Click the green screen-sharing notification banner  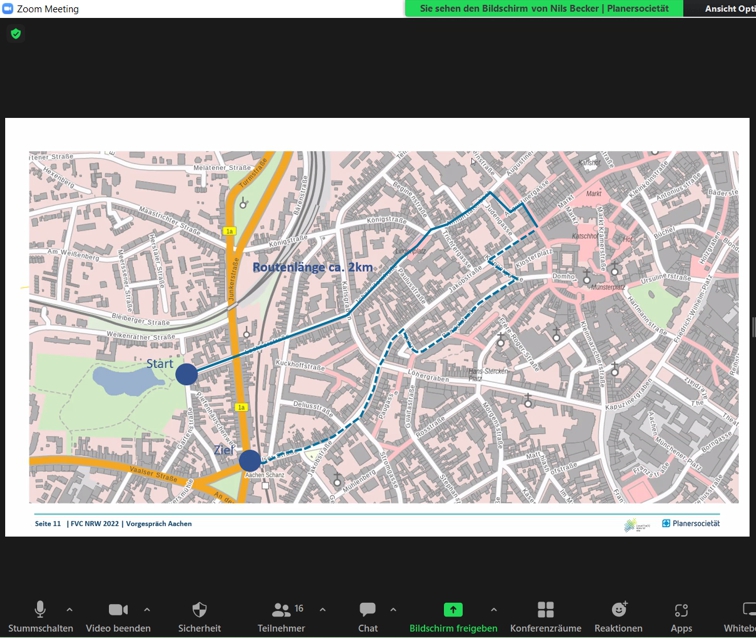(x=544, y=9)
